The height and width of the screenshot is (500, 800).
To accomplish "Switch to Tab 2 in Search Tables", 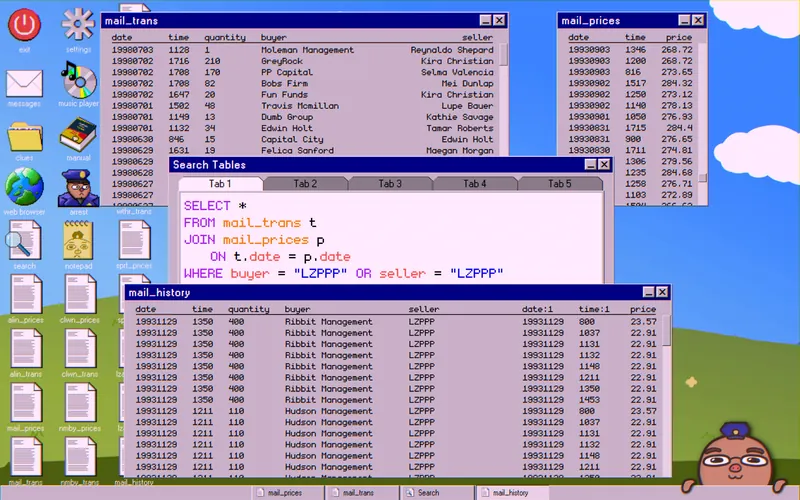I will click(305, 184).
